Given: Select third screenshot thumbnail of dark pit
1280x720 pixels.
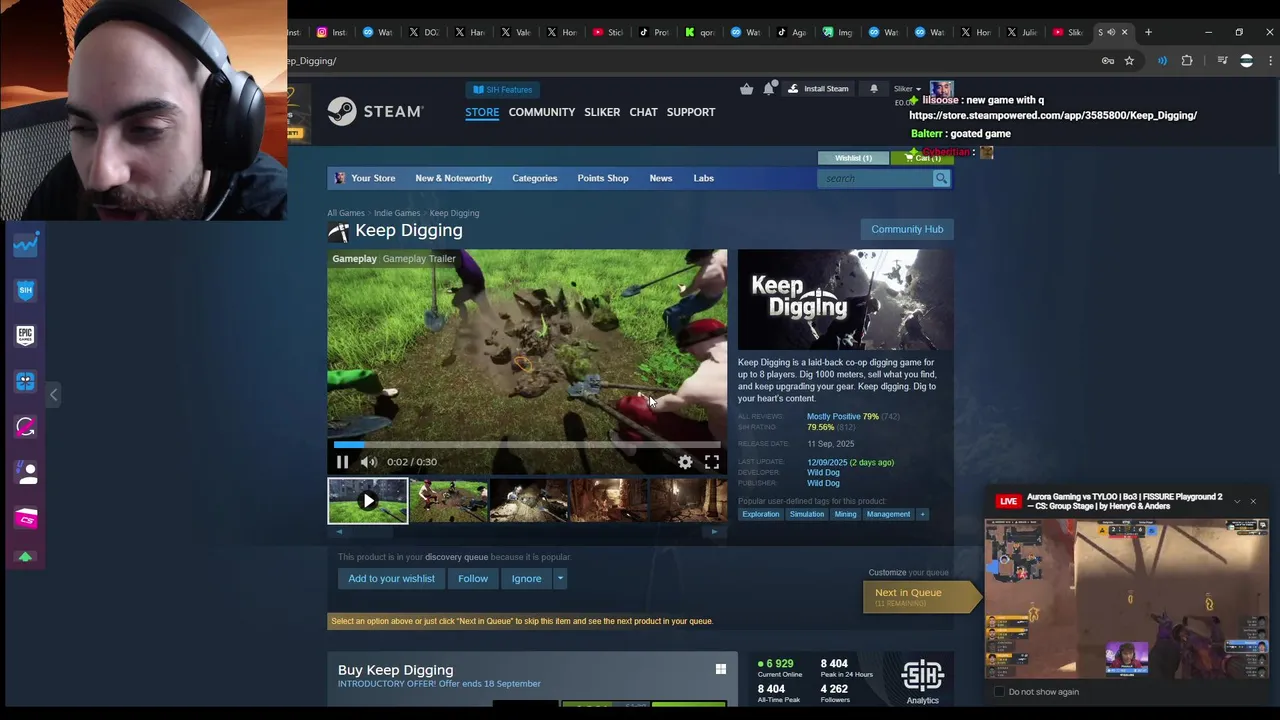Looking at the screenshot, I should point(528,501).
